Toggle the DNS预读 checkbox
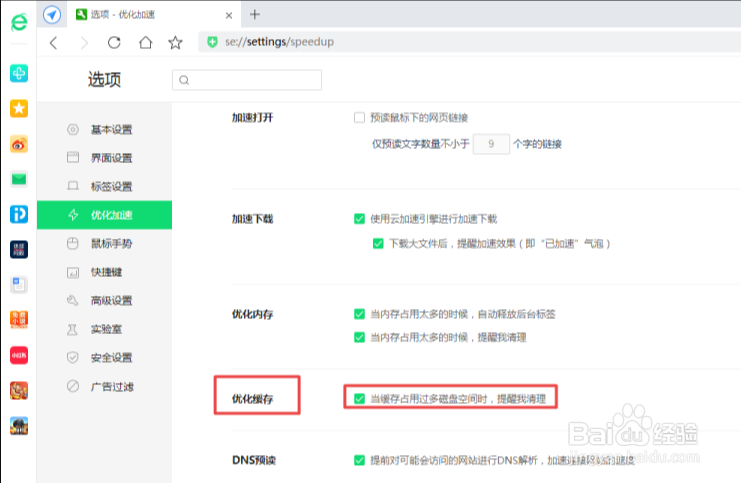 [x=359, y=460]
